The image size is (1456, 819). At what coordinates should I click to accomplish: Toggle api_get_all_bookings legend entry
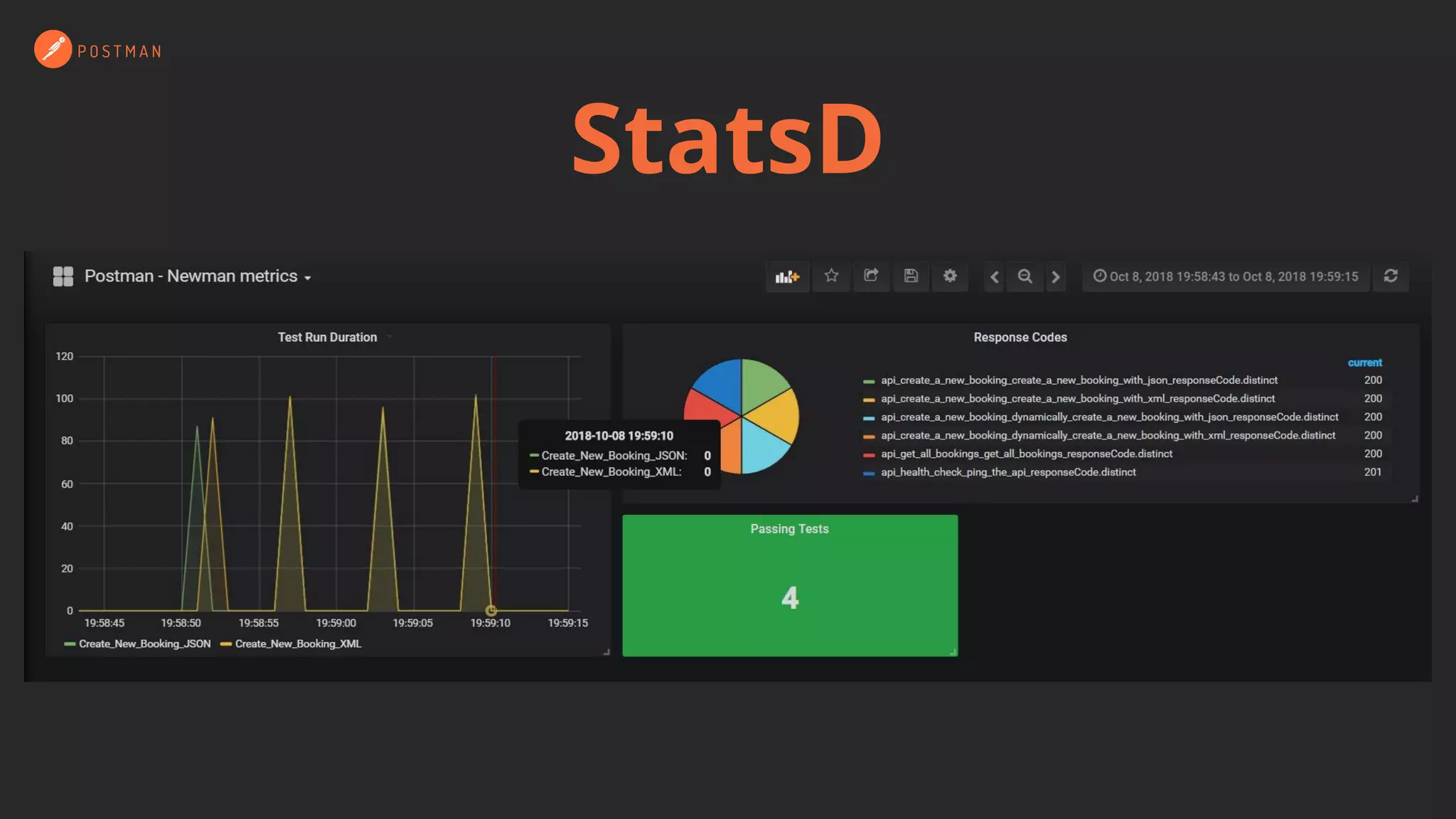point(1027,454)
